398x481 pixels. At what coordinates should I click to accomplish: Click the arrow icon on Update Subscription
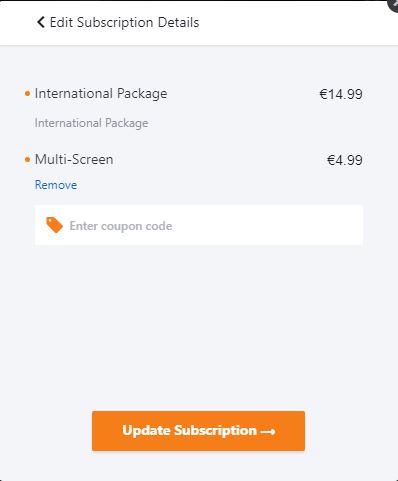pyautogui.click(x=268, y=432)
